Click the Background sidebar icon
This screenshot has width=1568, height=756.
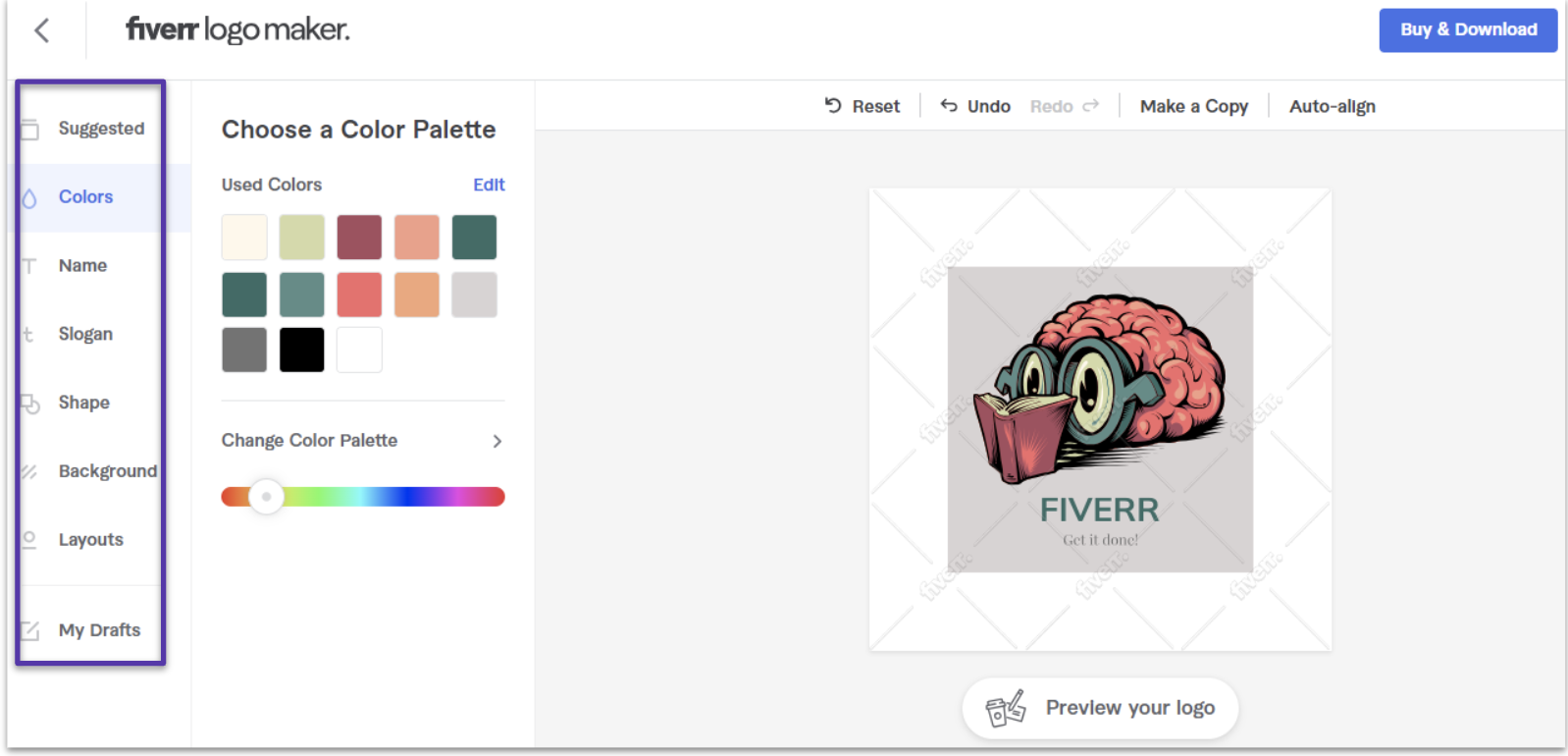(x=29, y=472)
